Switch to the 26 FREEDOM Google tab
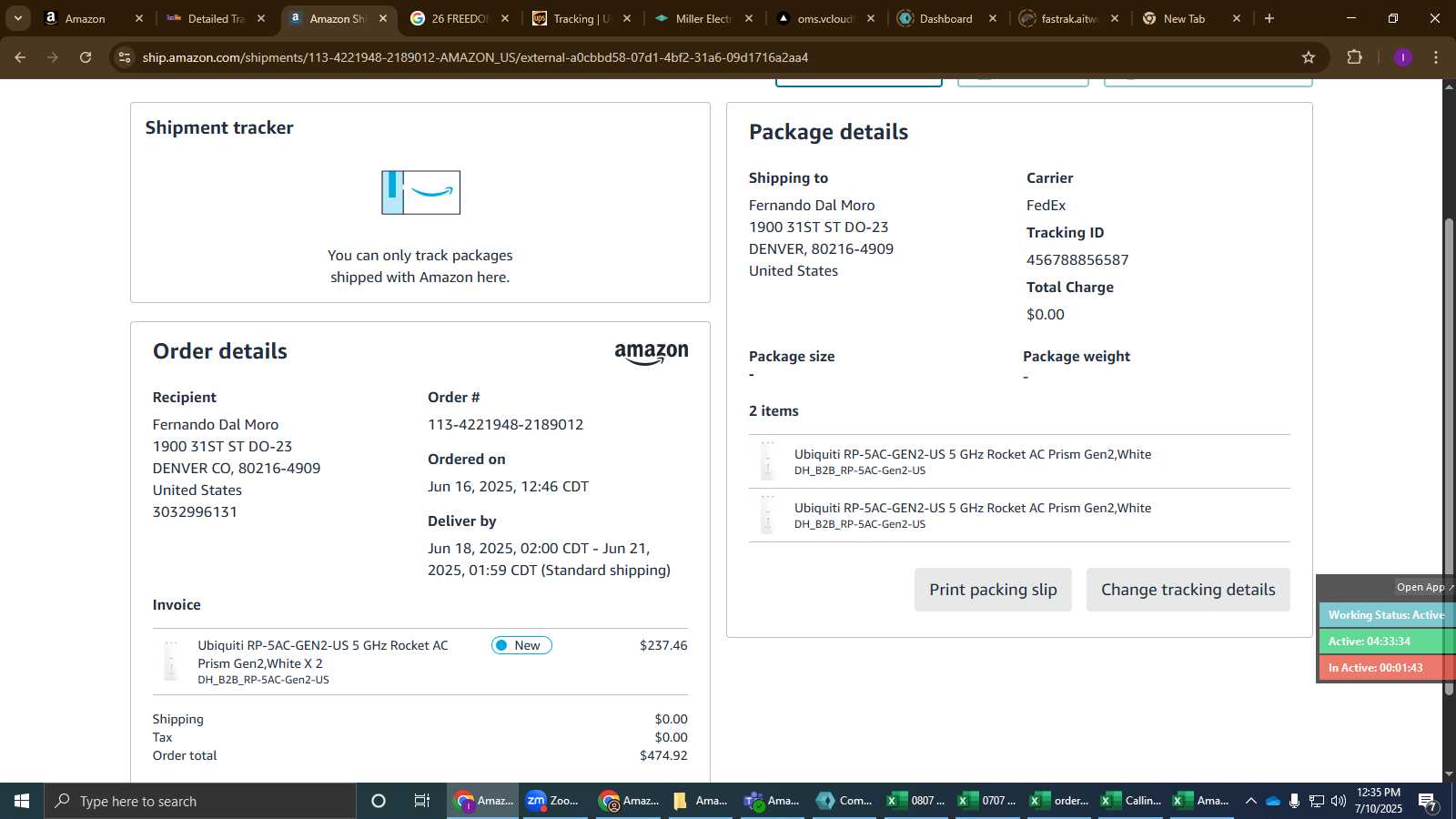Image resolution: width=1456 pixels, height=819 pixels. (x=460, y=18)
